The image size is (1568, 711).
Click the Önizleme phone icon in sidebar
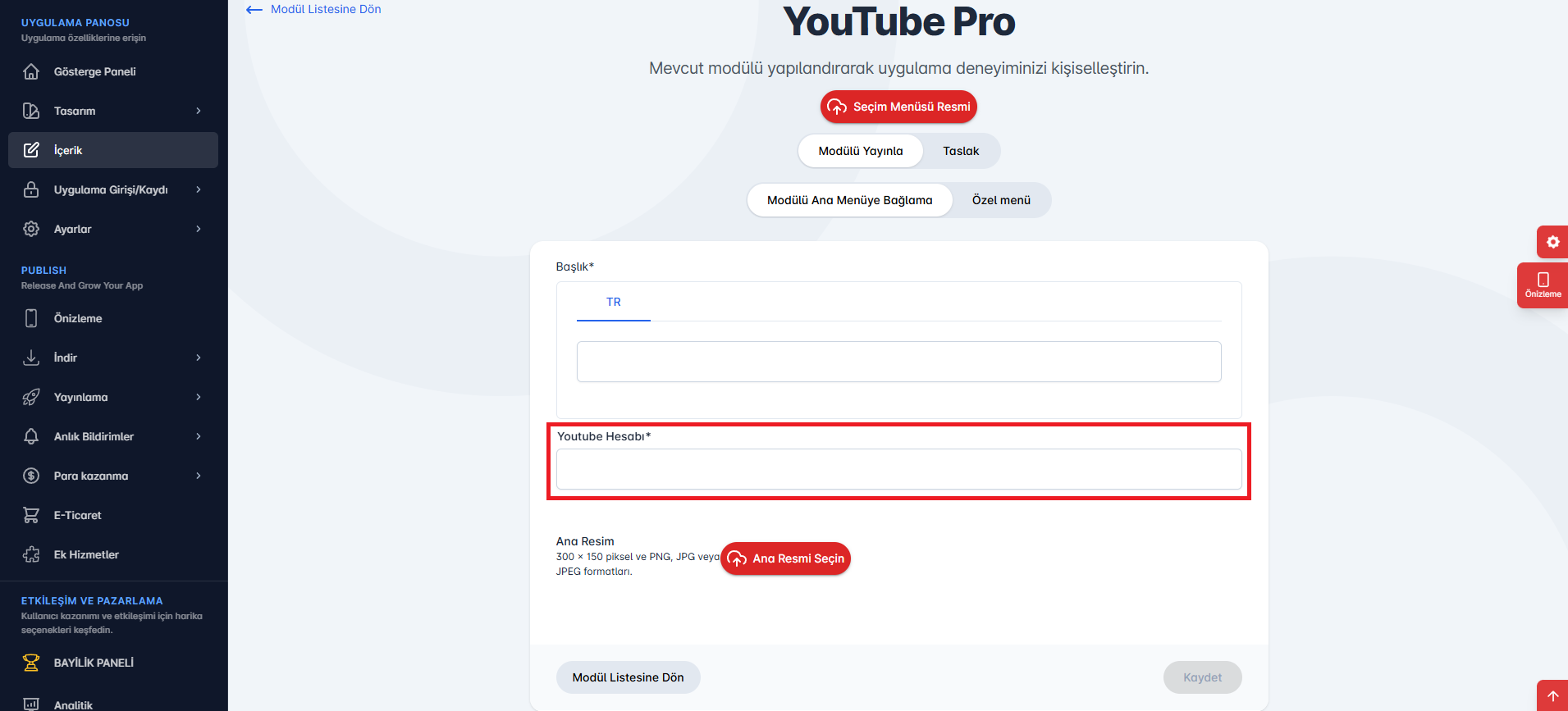tap(31, 318)
